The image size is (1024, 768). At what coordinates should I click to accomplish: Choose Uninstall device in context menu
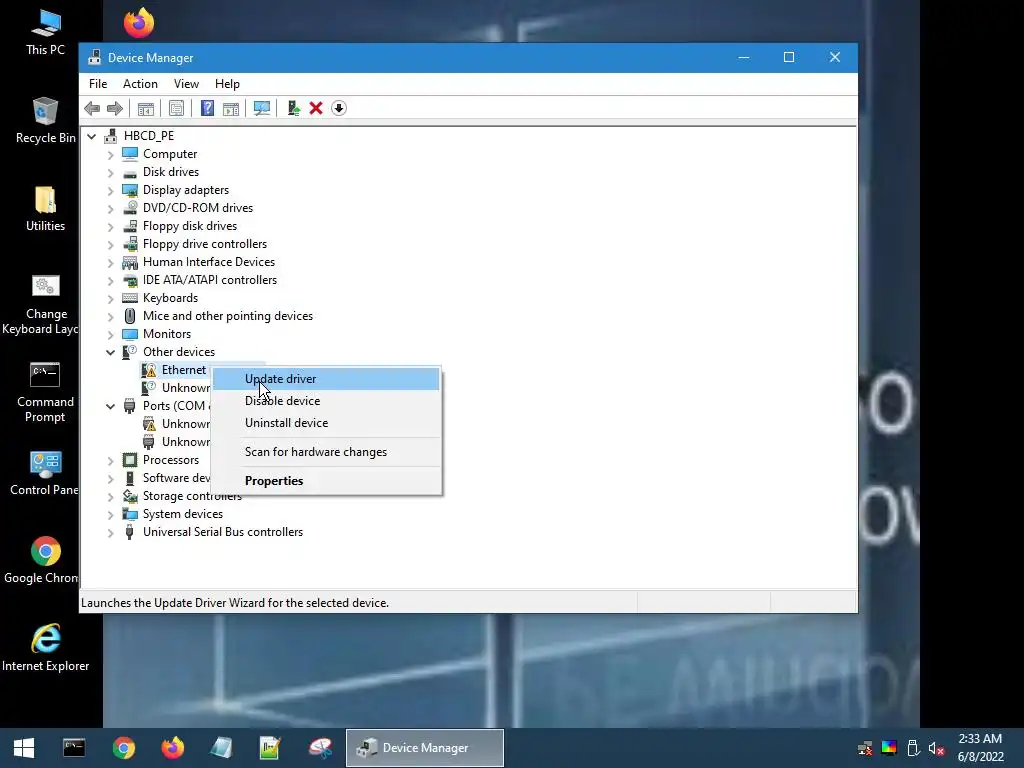point(327,423)
